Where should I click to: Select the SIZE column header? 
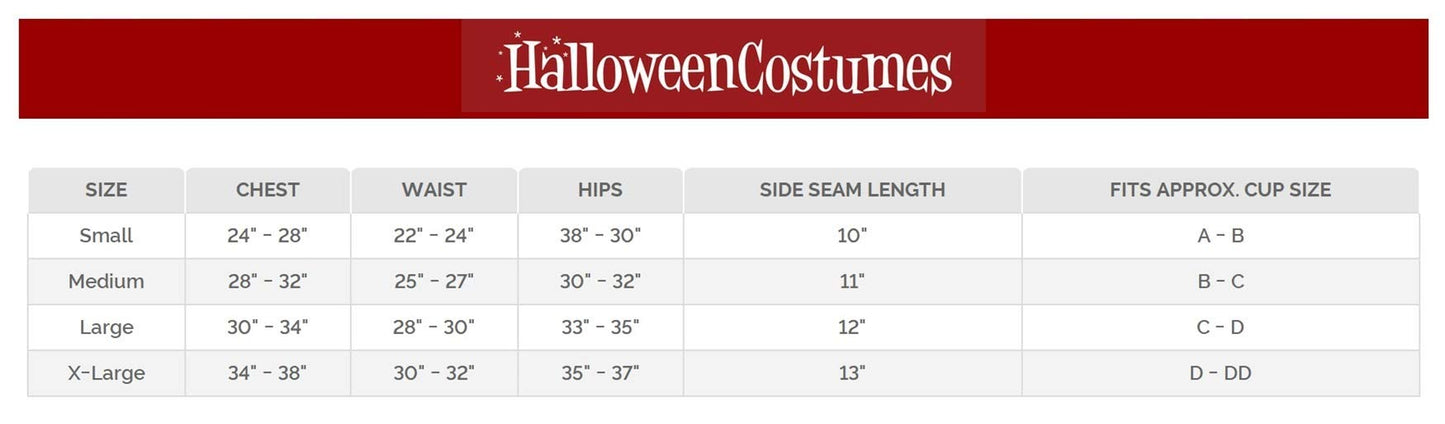tap(106, 190)
